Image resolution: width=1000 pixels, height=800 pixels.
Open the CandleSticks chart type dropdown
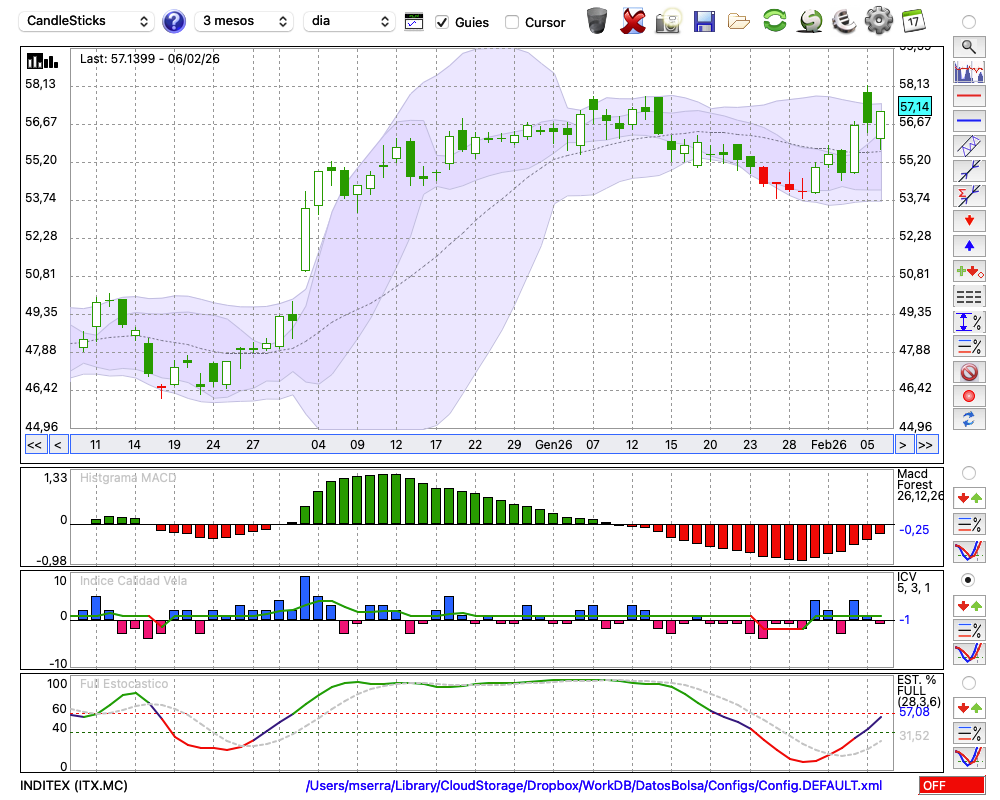[88, 21]
